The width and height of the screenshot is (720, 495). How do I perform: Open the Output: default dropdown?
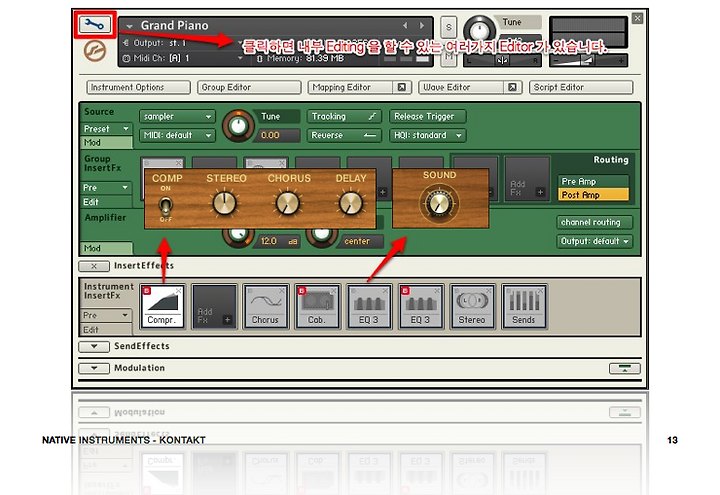coord(595,241)
